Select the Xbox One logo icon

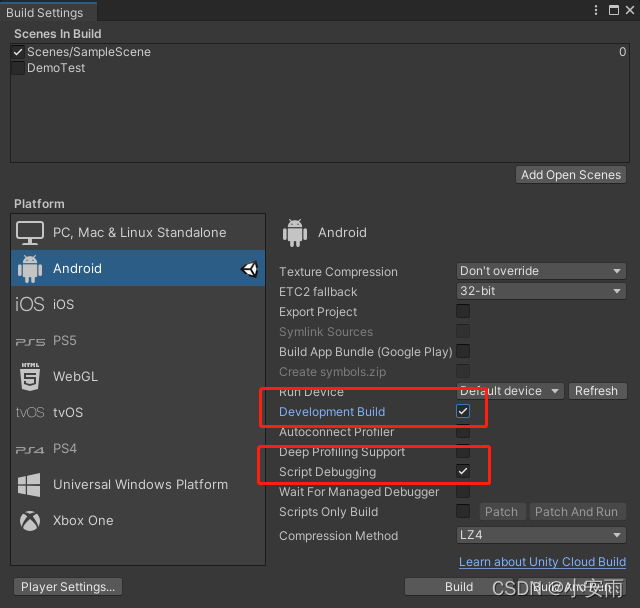pos(30,521)
